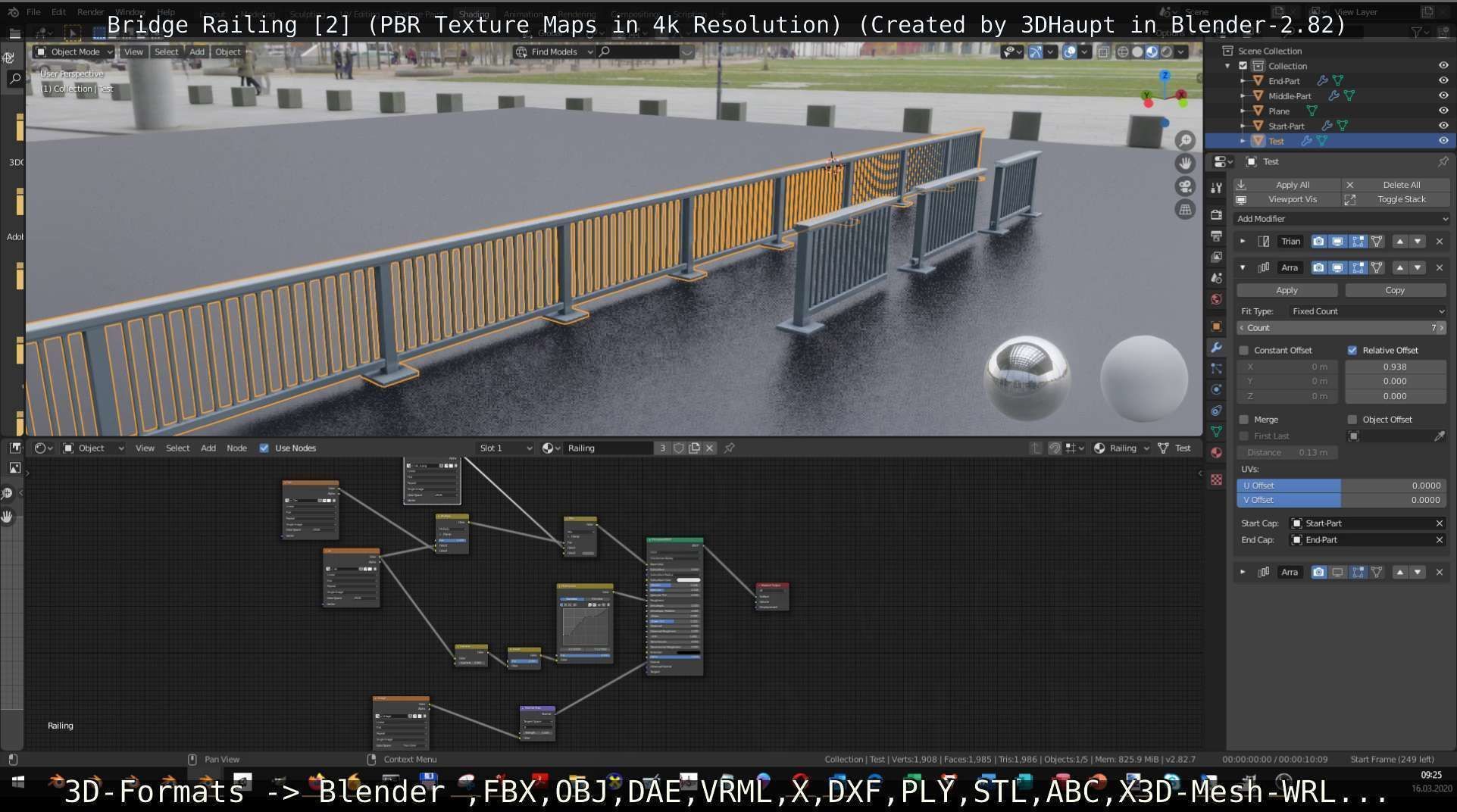
Task: Enable Constant Offset checkbox
Action: click(1243, 350)
